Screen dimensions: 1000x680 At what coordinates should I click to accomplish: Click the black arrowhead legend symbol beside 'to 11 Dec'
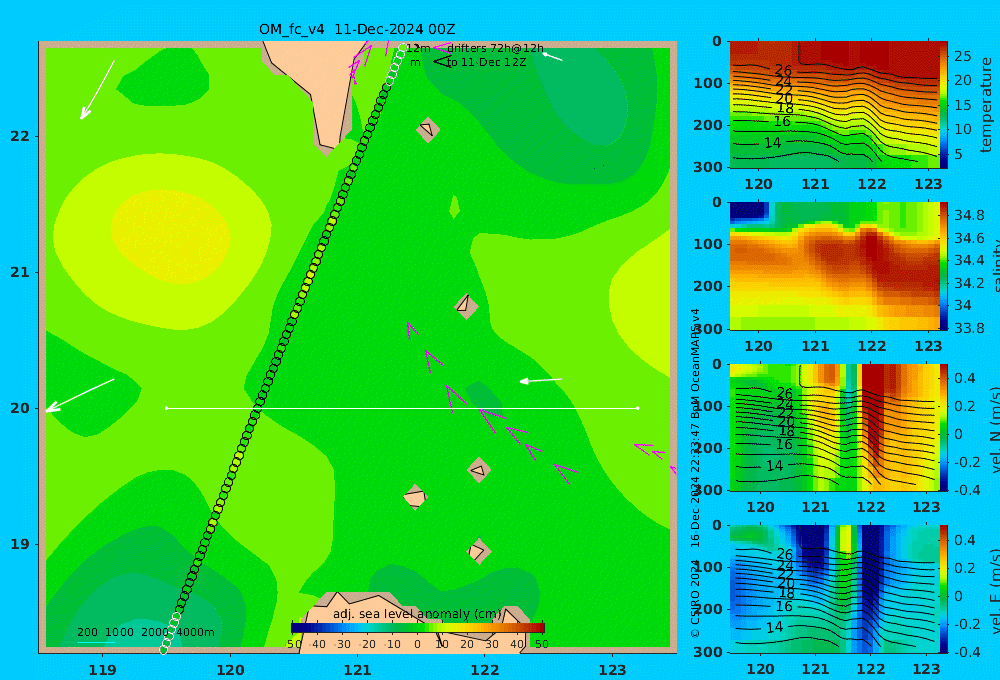pos(441,62)
